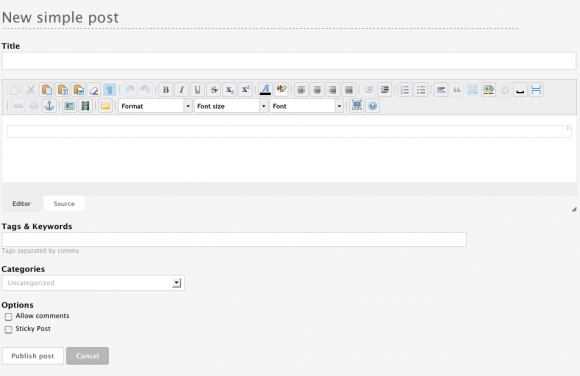Insert page break icon
Image resolution: width=580 pixels, height=376 pixels.
pos(536,90)
